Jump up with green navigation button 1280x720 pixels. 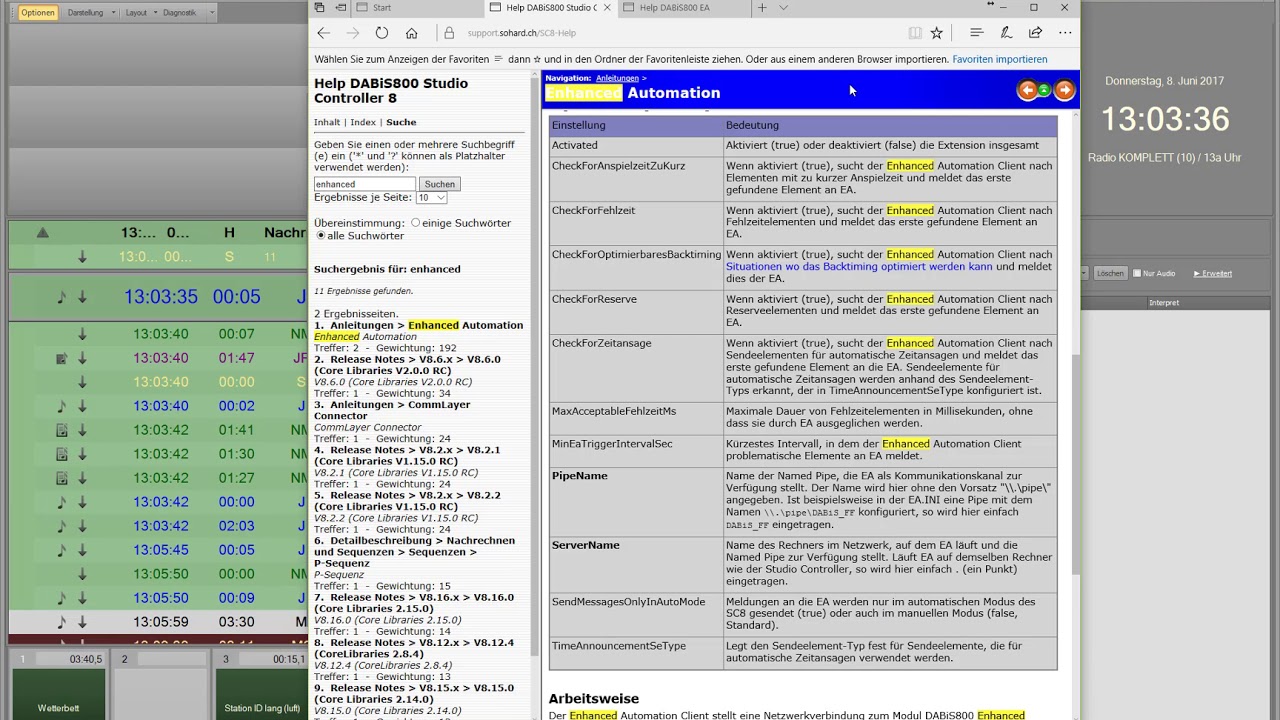click(x=1044, y=90)
